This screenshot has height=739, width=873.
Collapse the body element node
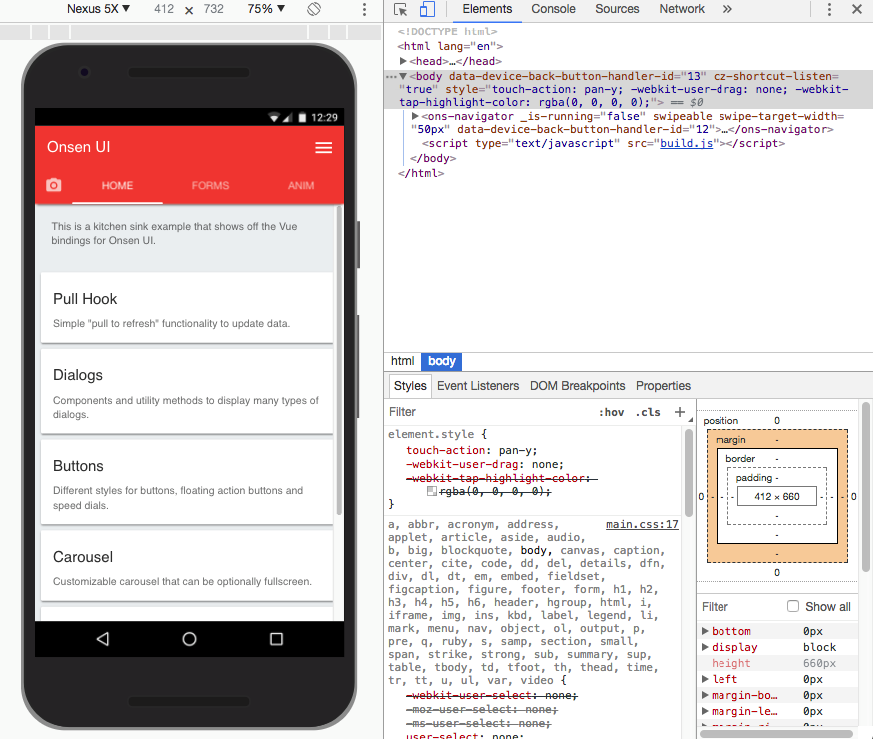pyautogui.click(x=403, y=76)
